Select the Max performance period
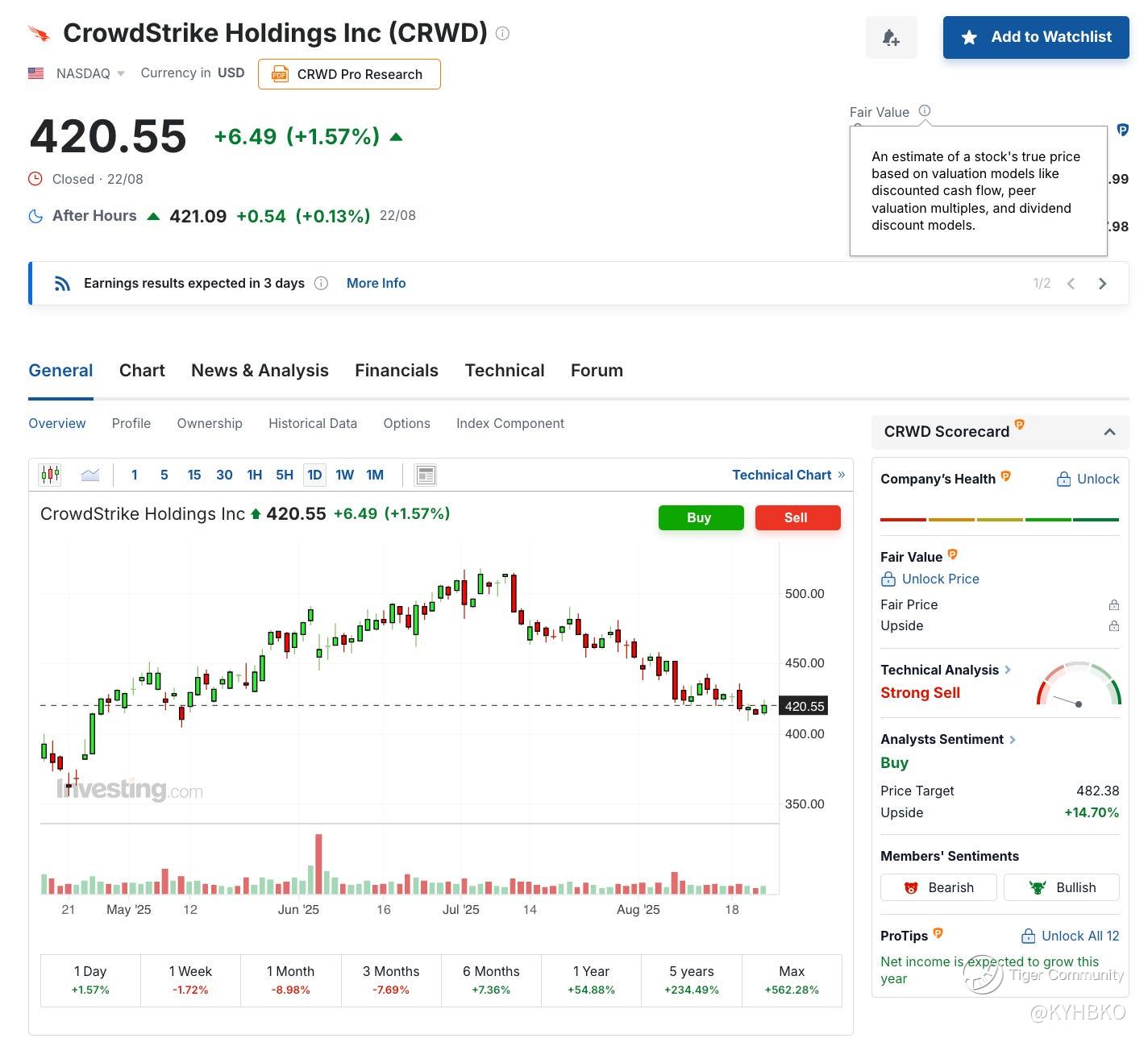 pos(792,980)
